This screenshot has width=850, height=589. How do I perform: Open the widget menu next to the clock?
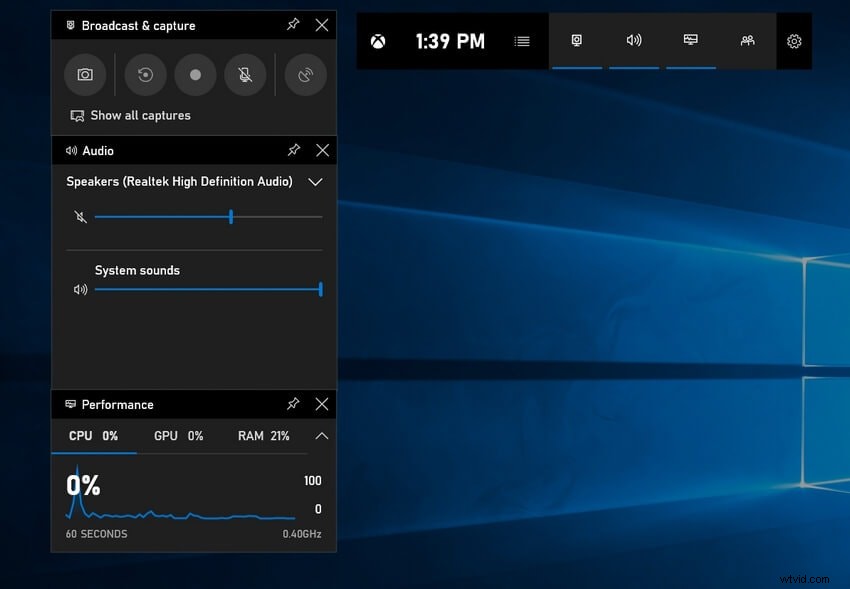click(521, 41)
